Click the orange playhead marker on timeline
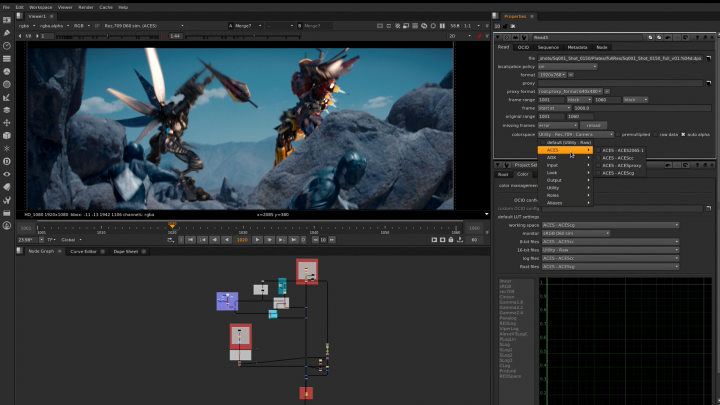This screenshot has width=720, height=405. coord(172,227)
